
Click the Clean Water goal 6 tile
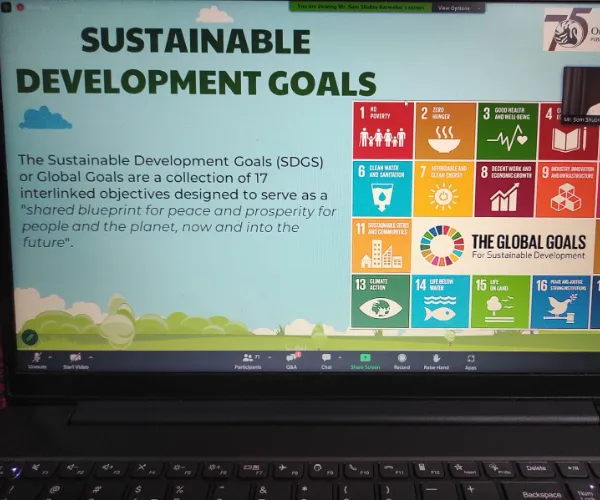(382, 189)
